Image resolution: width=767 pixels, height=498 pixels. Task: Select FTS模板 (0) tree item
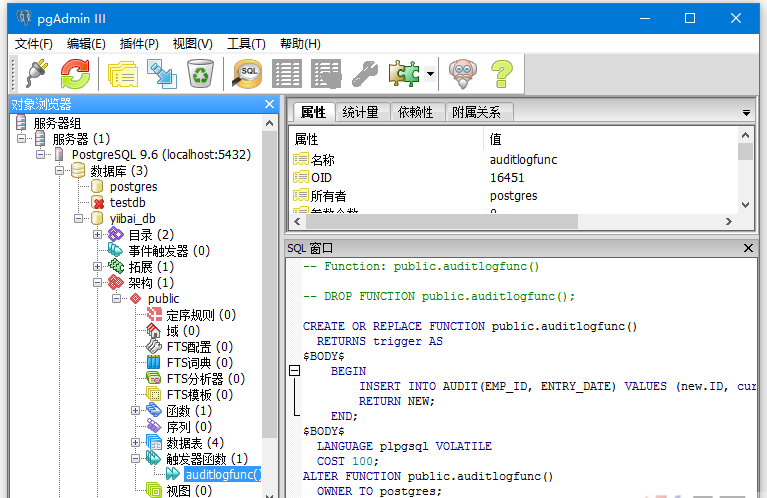click(x=200, y=394)
